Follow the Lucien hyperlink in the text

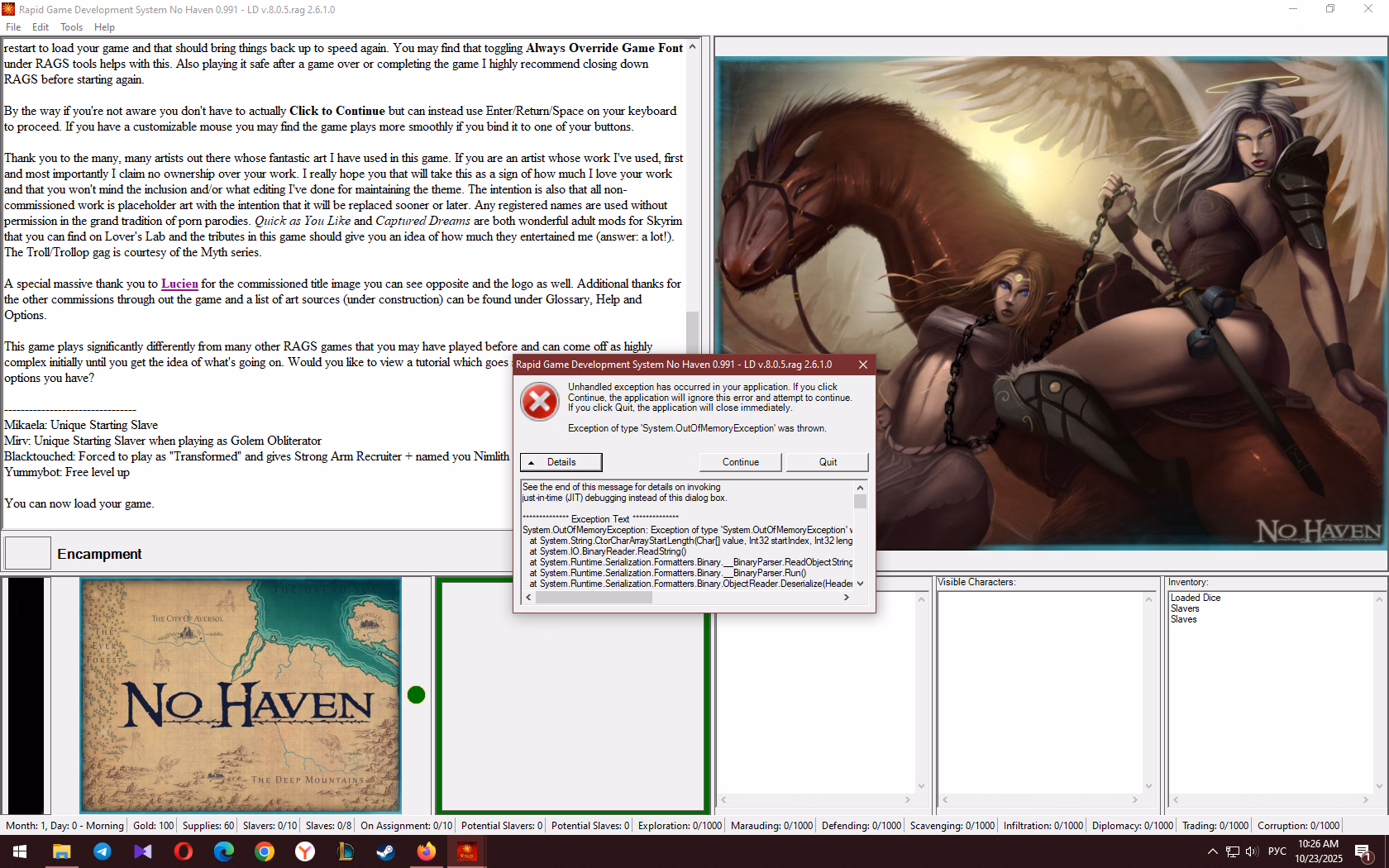pos(179,284)
